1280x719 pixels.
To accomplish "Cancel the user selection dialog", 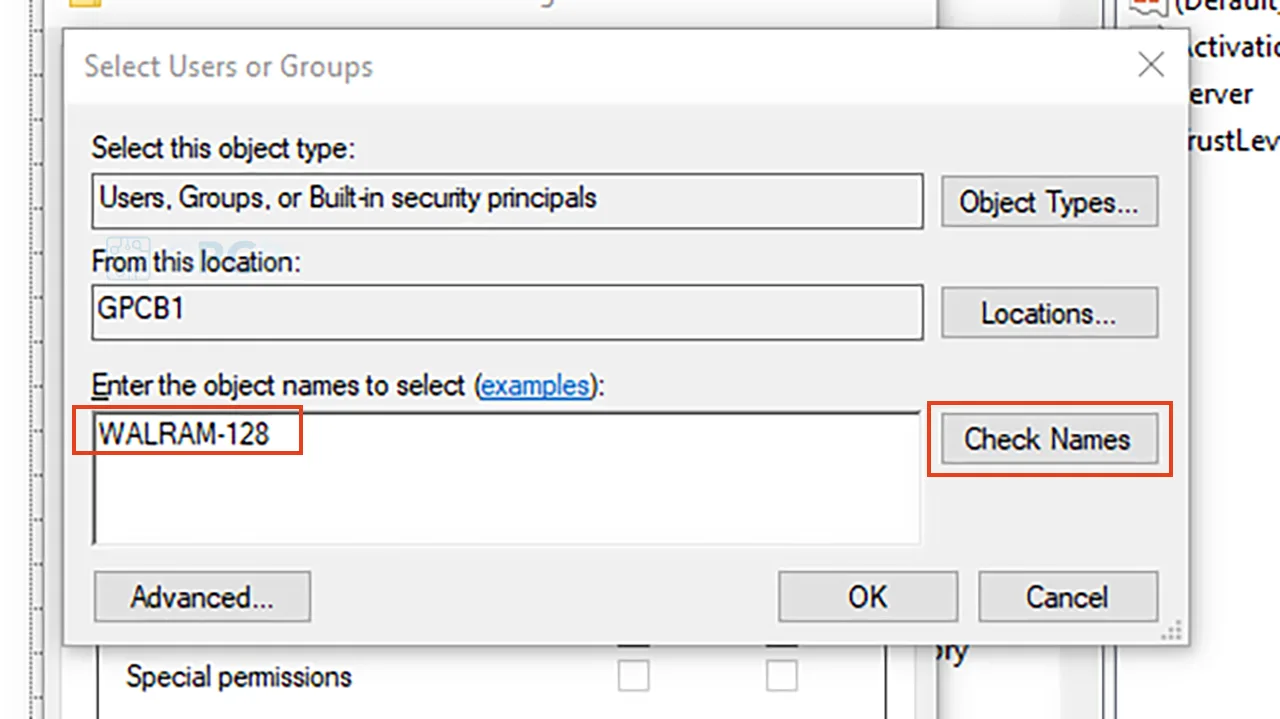I will point(1067,597).
